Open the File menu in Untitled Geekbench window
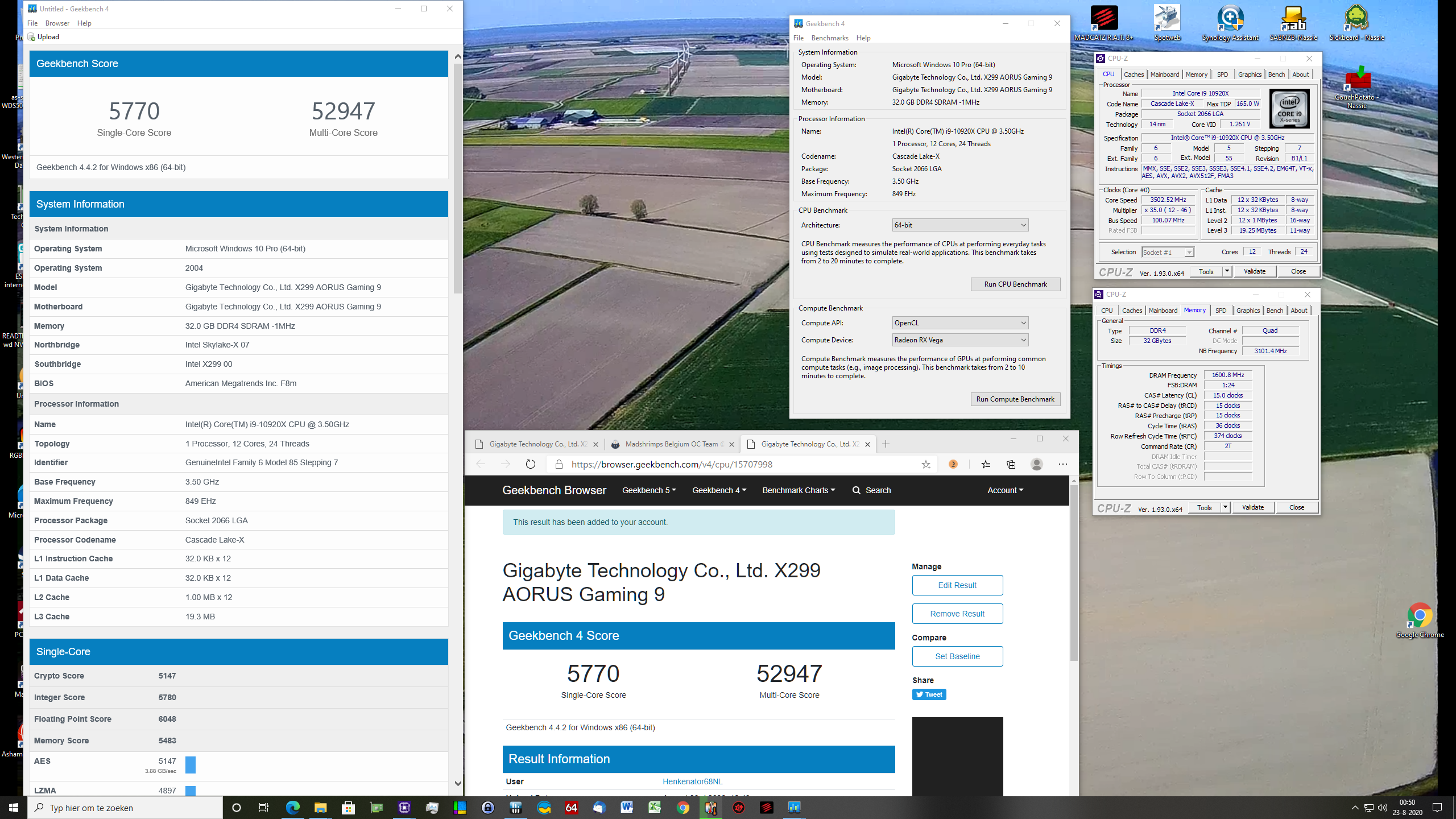1456x819 pixels. pos(32,23)
